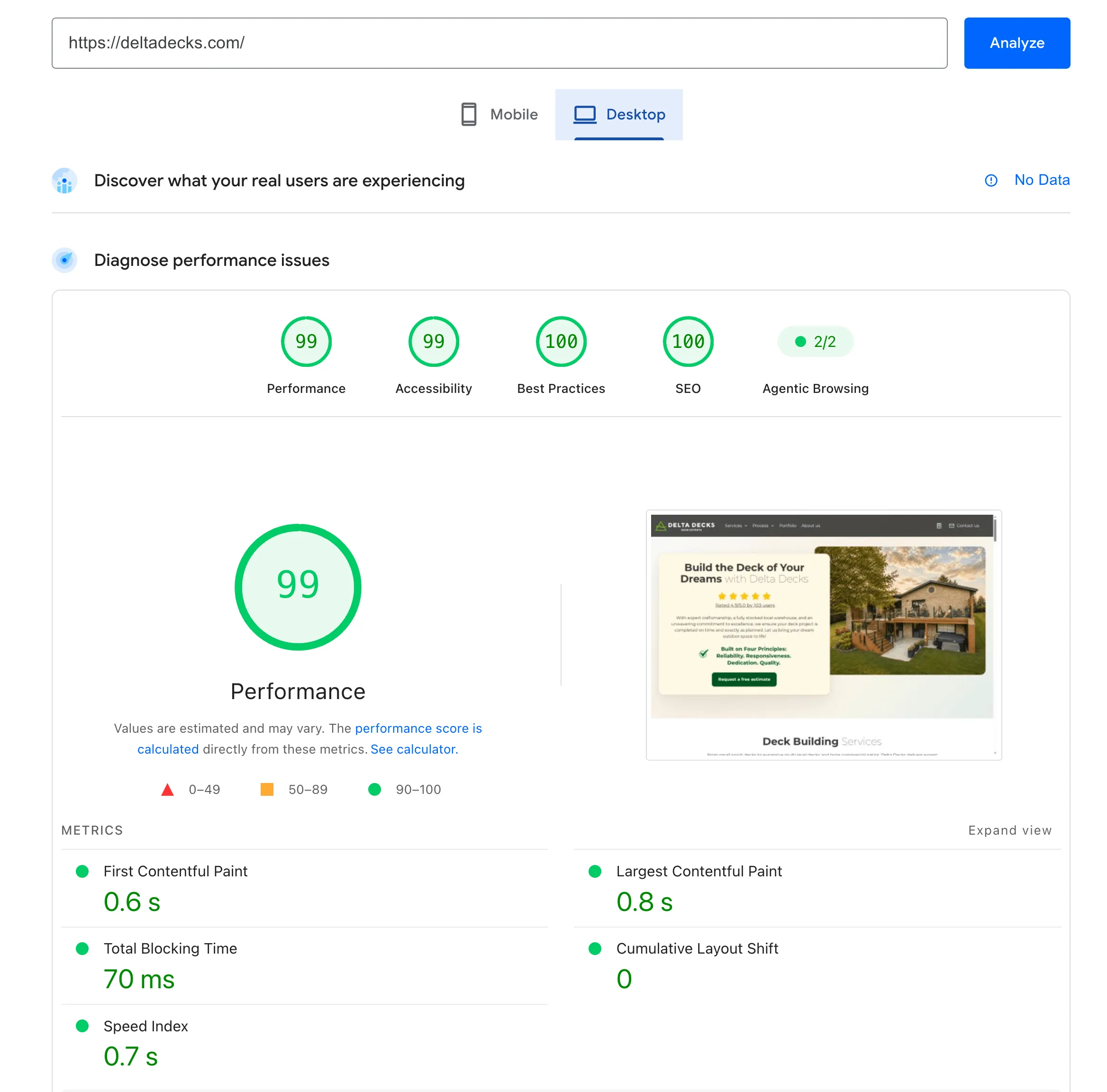Click the orange square 50–89 legend marker

pyautogui.click(x=267, y=790)
